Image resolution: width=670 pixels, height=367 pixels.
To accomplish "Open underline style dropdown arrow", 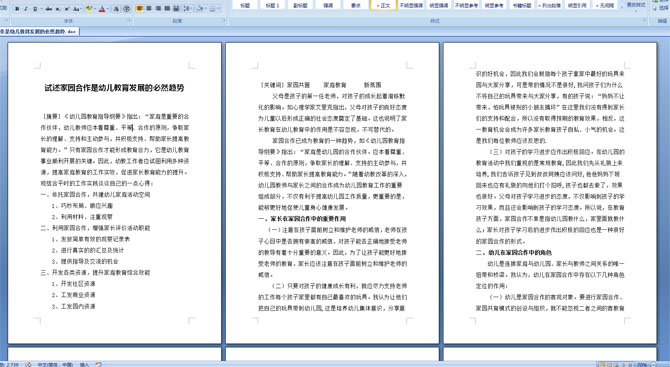I will click(x=40, y=9).
